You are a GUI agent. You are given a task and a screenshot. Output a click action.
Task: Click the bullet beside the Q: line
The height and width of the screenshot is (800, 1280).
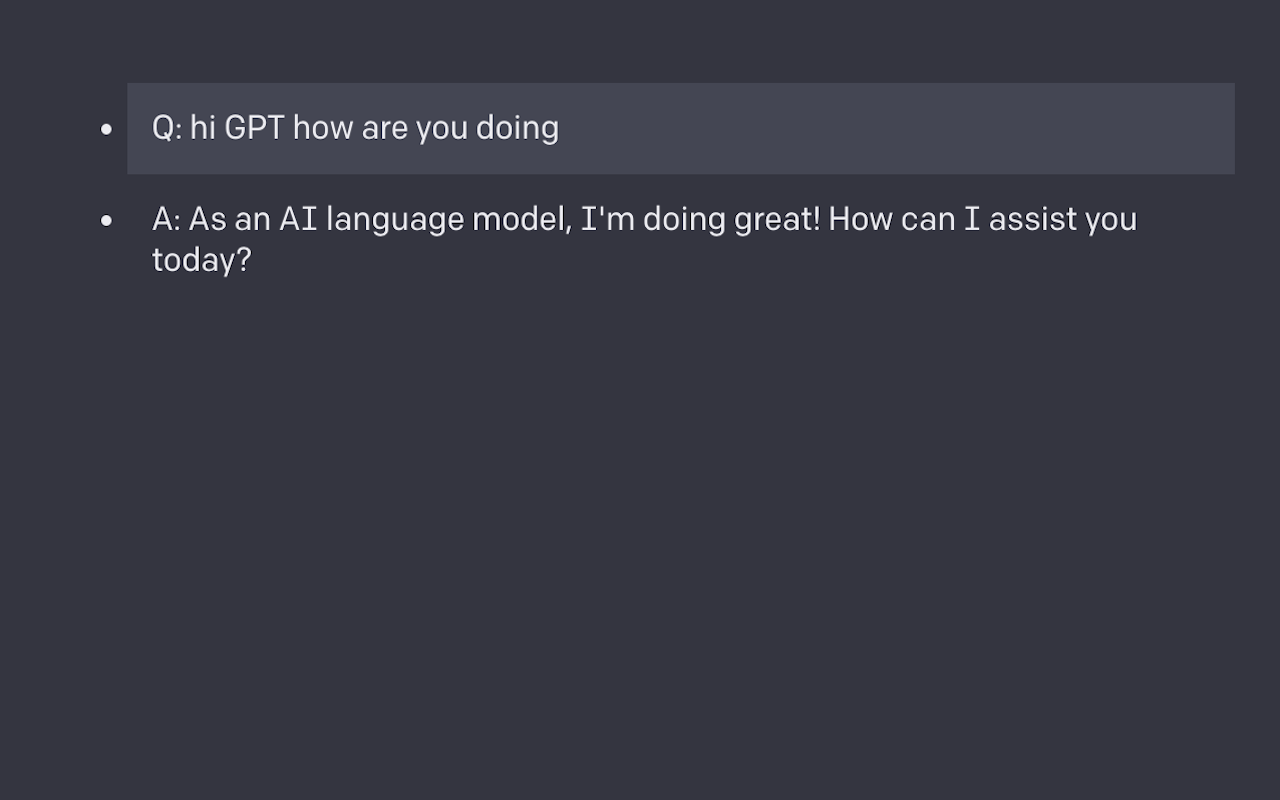[107, 129]
